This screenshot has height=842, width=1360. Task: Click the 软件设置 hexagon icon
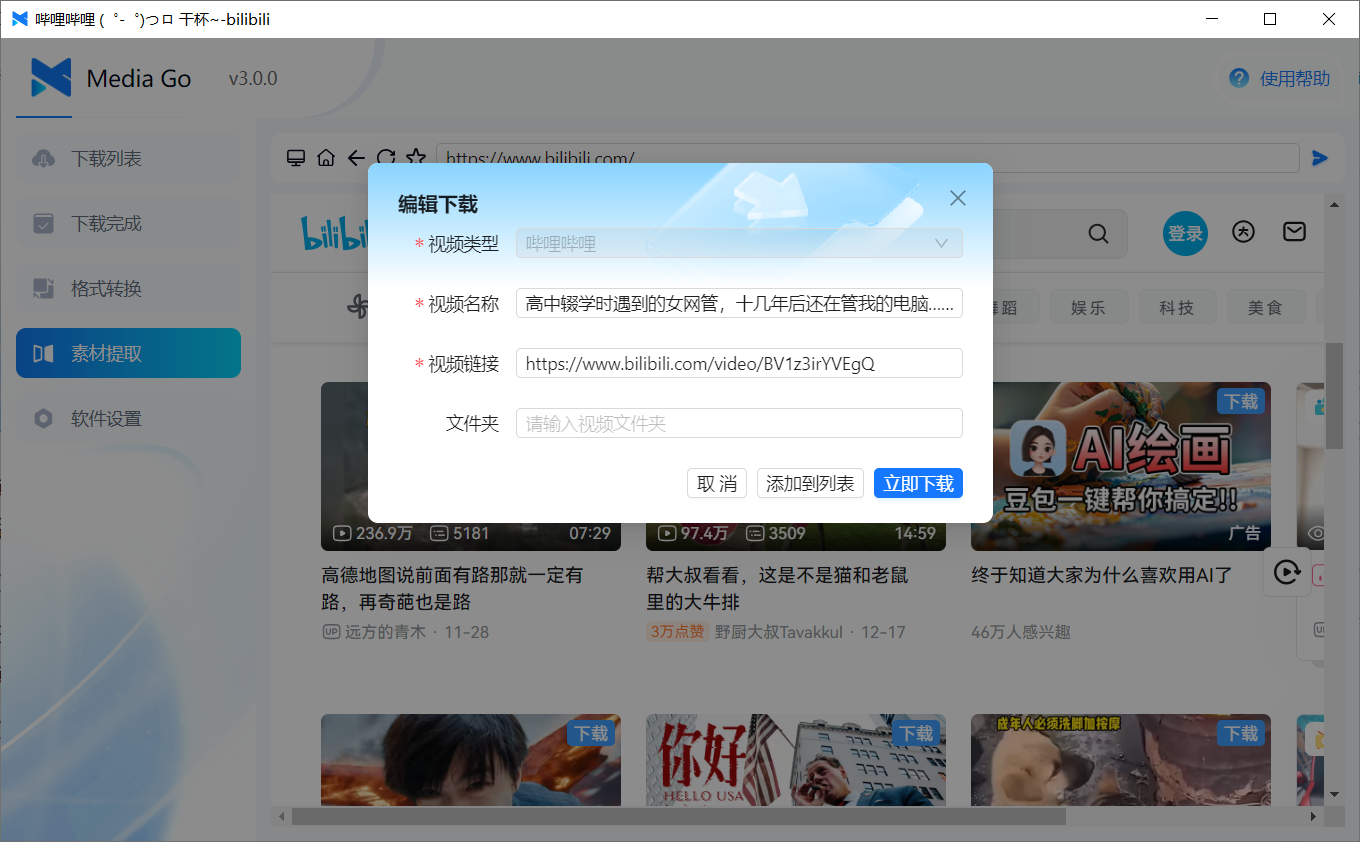point(43,418)
